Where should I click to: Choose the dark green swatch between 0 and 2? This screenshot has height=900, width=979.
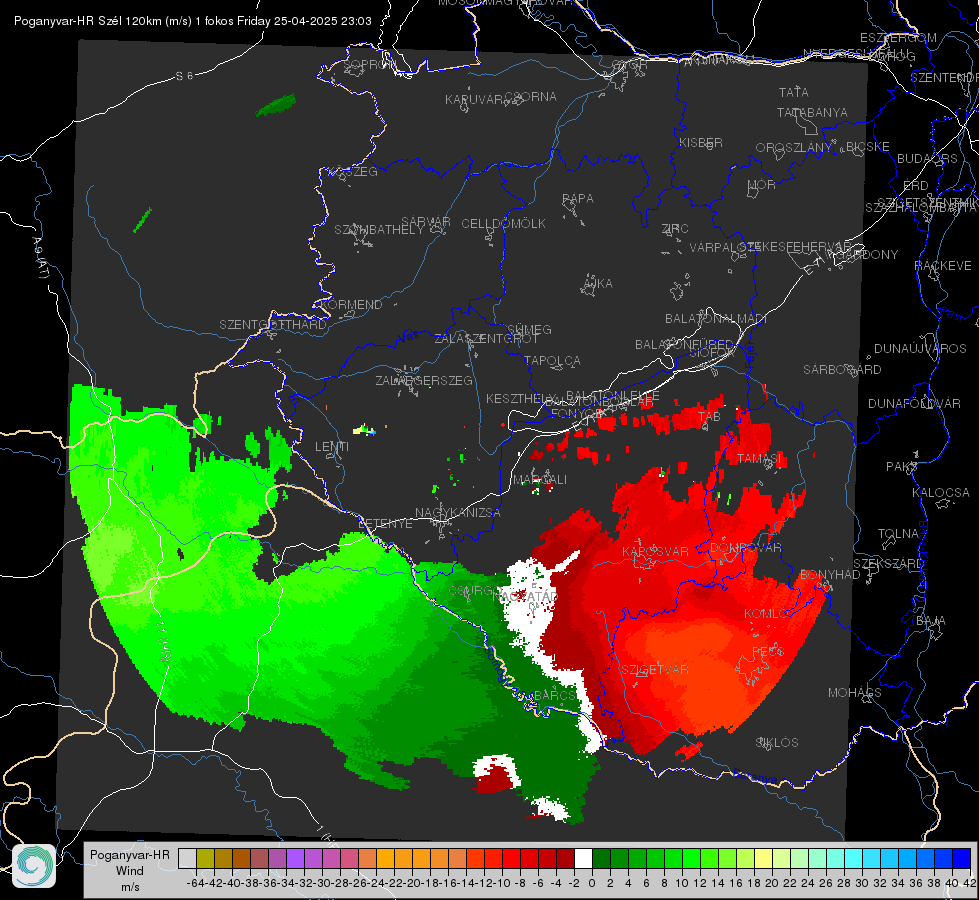tap(601, 858)
